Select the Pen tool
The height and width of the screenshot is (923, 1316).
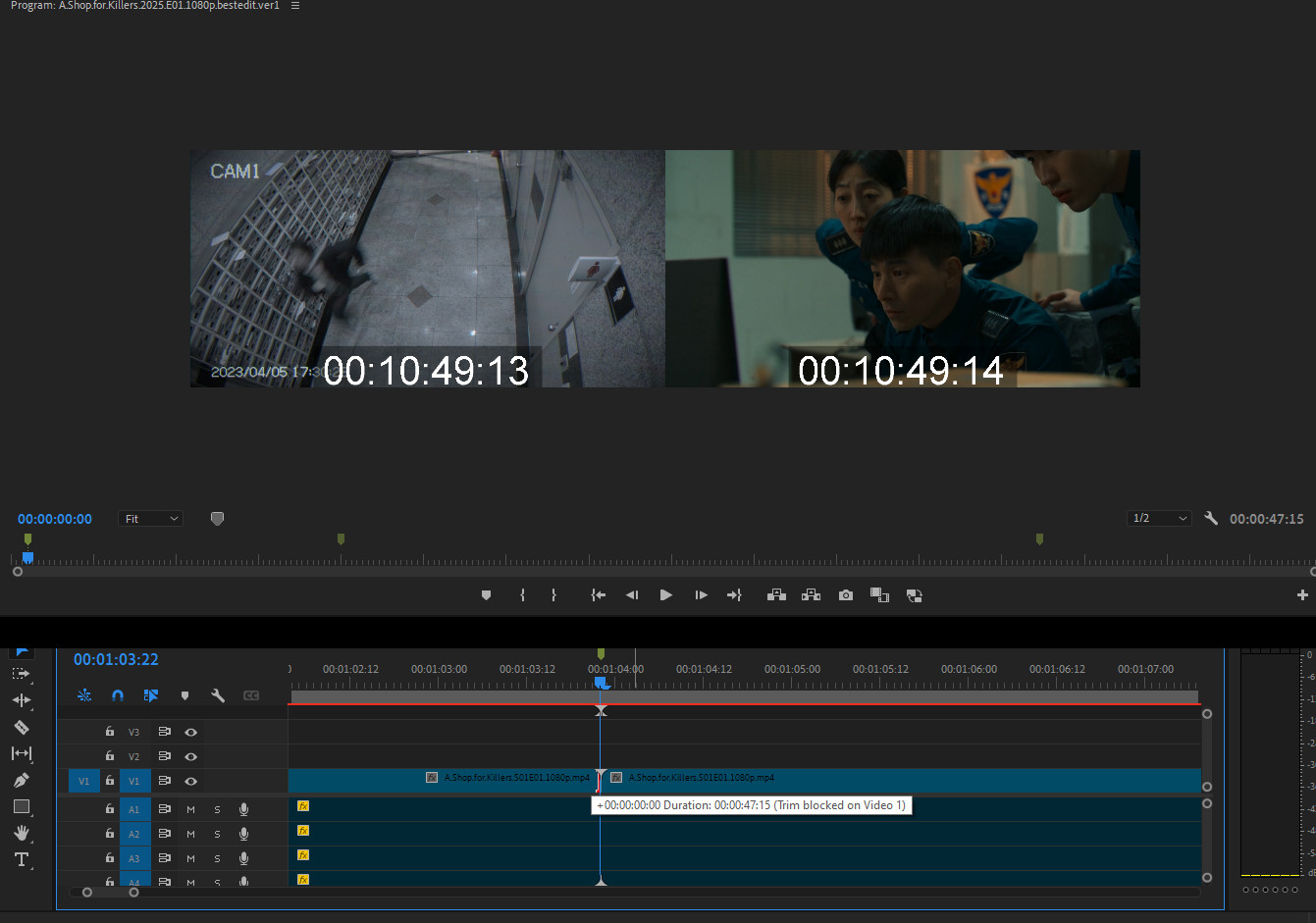[21, 780]
